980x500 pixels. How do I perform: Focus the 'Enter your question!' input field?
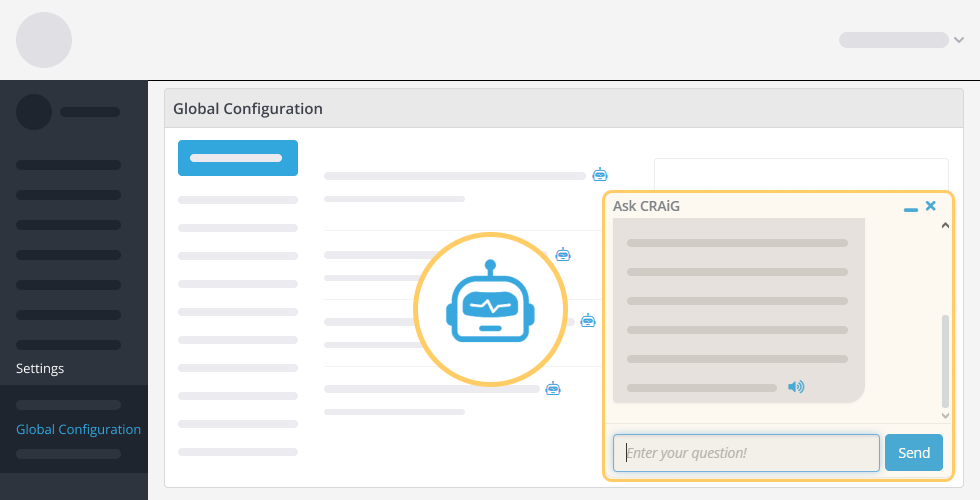746,453
